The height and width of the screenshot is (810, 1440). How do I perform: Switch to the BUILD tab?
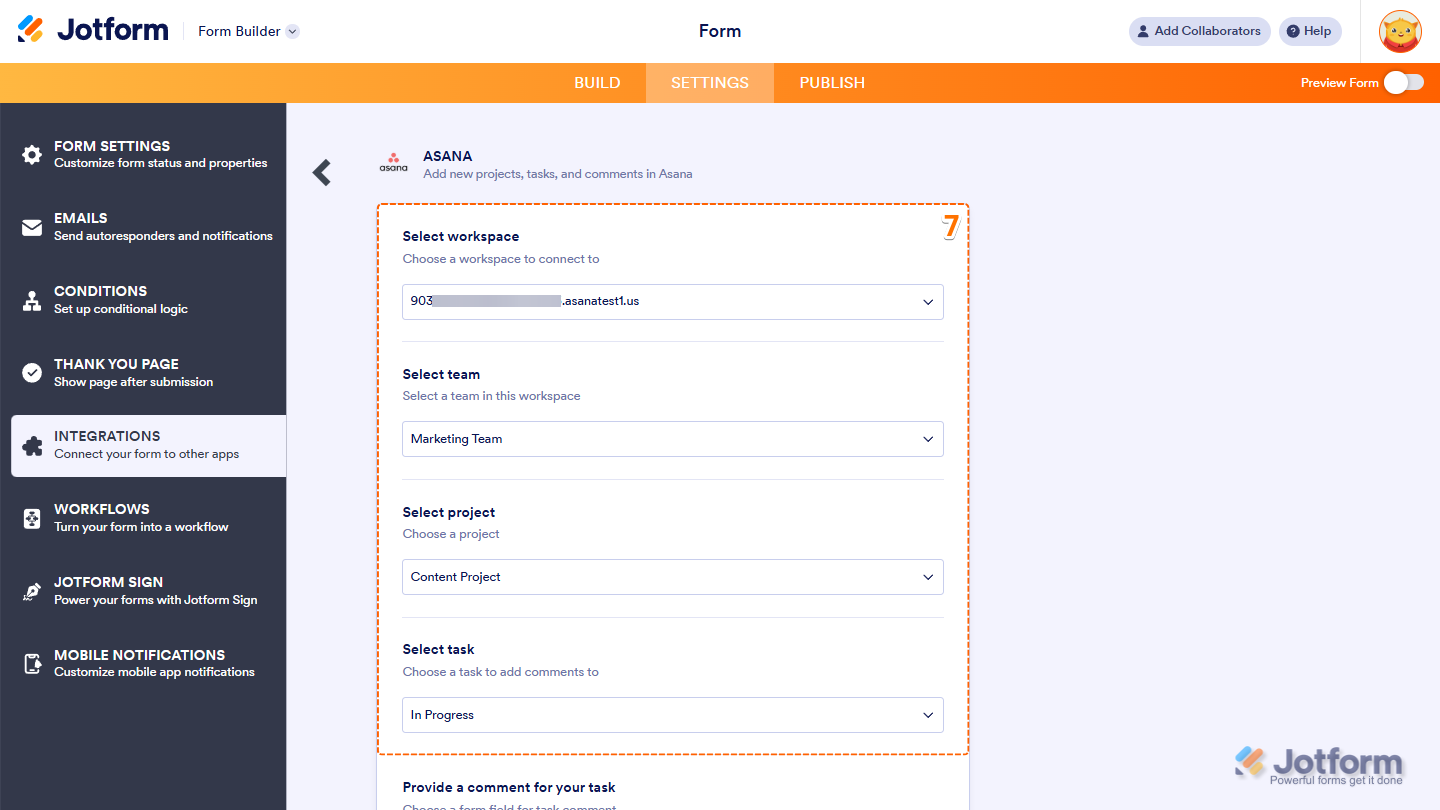[597, 83]
